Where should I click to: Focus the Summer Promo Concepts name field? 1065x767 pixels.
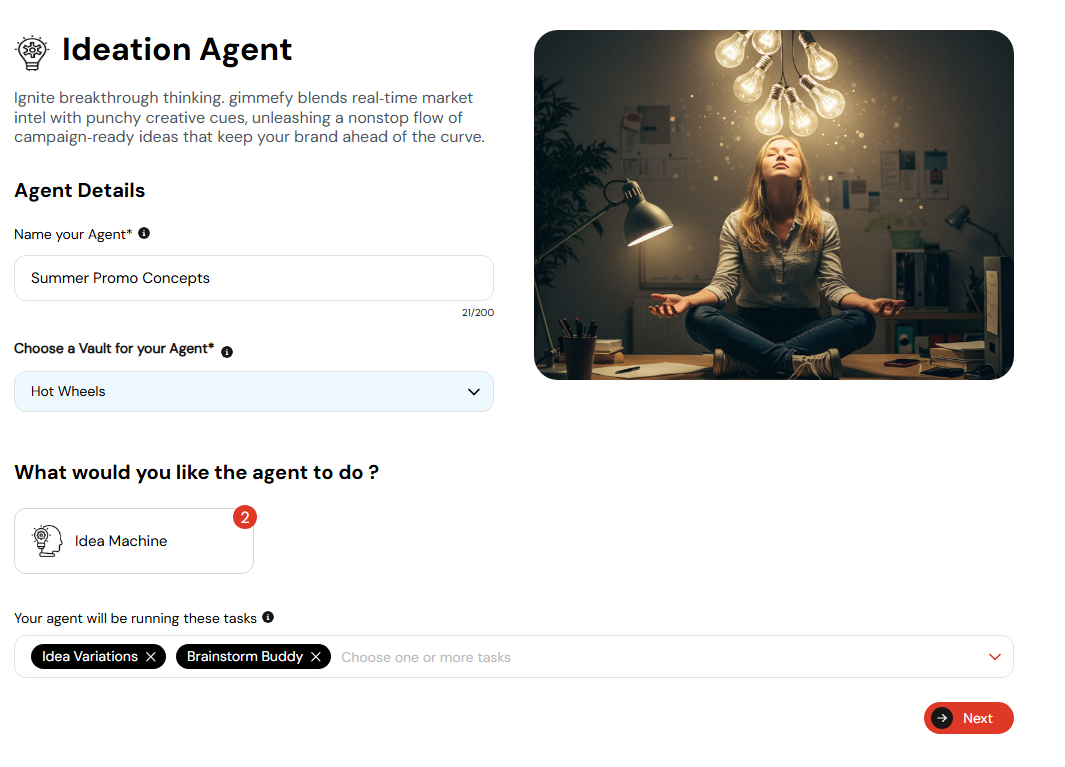pyautogui.click(x=254, y=278)
